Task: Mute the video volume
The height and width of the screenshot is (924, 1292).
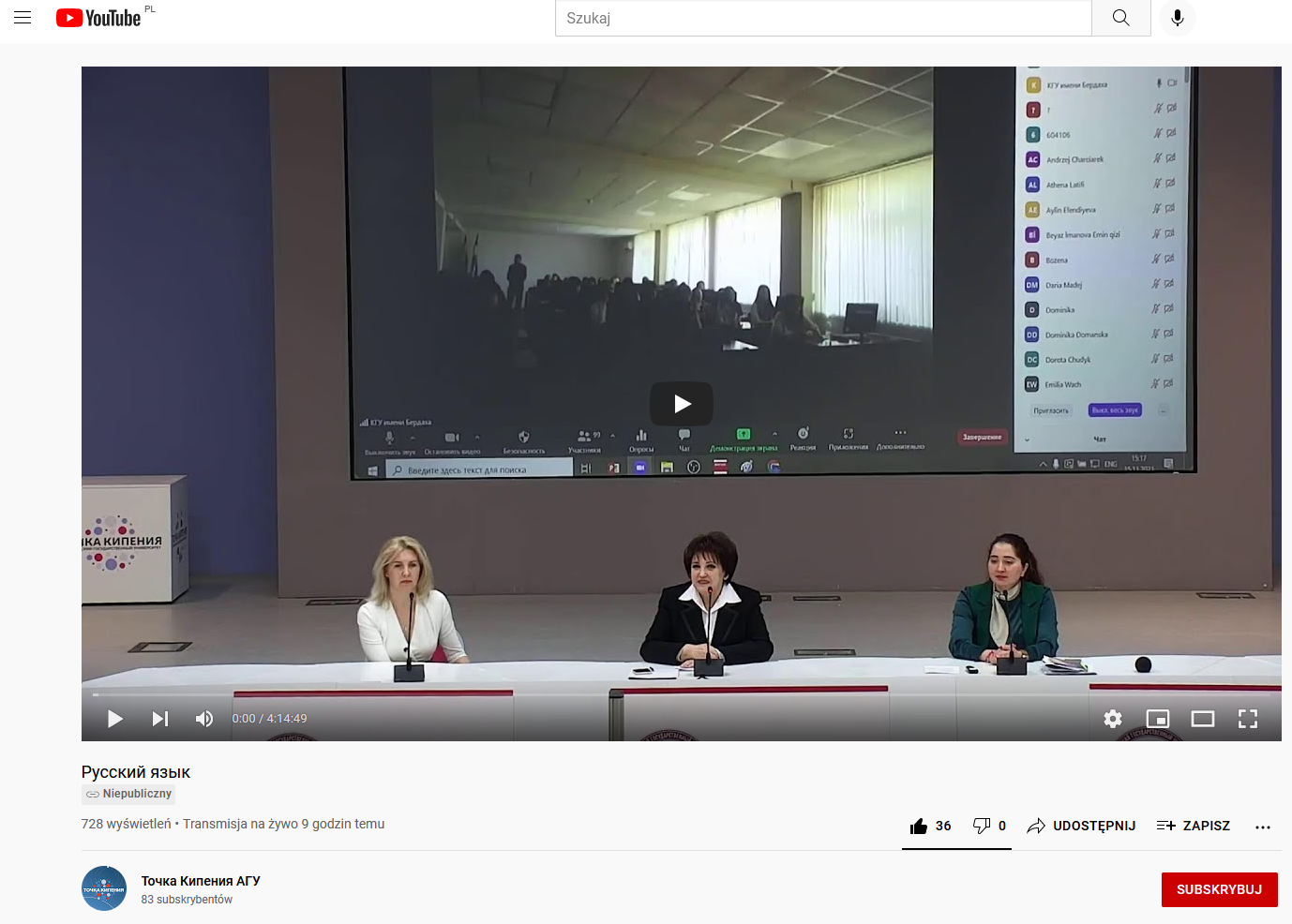Action: pos(204,719)
